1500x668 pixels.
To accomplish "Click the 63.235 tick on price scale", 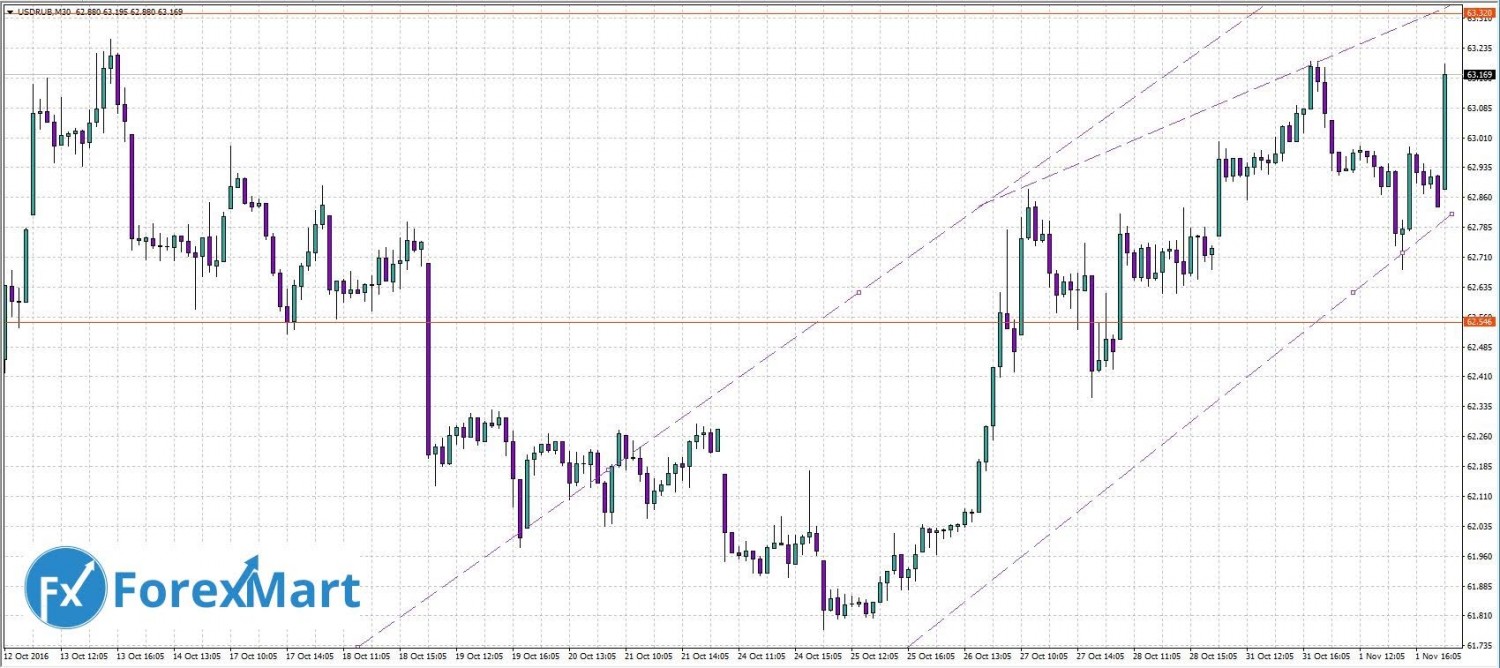I will click(x=1479, y=47).
